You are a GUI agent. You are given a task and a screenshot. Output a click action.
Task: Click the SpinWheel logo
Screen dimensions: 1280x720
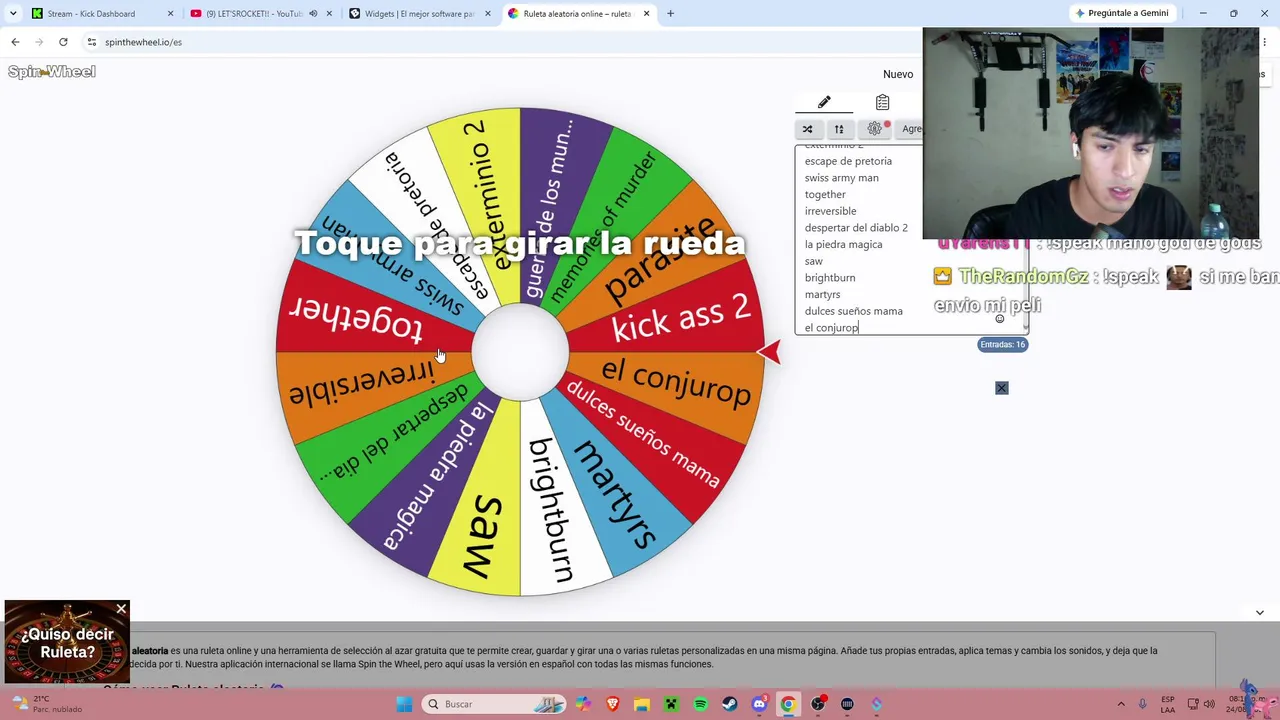pos(52,72)
